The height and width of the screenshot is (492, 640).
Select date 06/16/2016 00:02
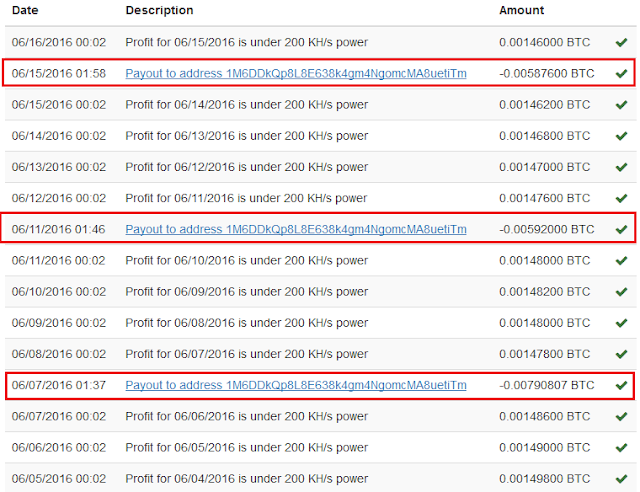[x=59, y=42]
